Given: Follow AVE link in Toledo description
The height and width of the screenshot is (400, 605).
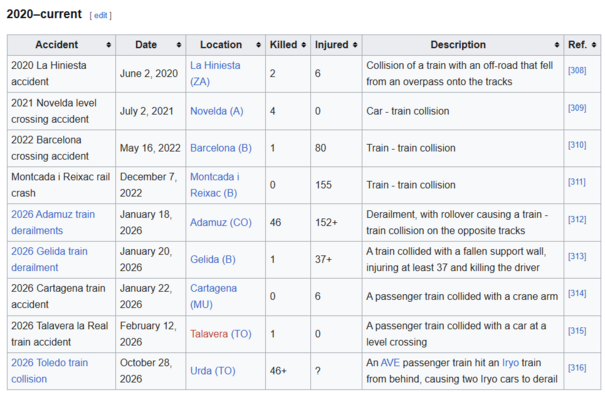Looking at the screenshot, I should (390, 363).
